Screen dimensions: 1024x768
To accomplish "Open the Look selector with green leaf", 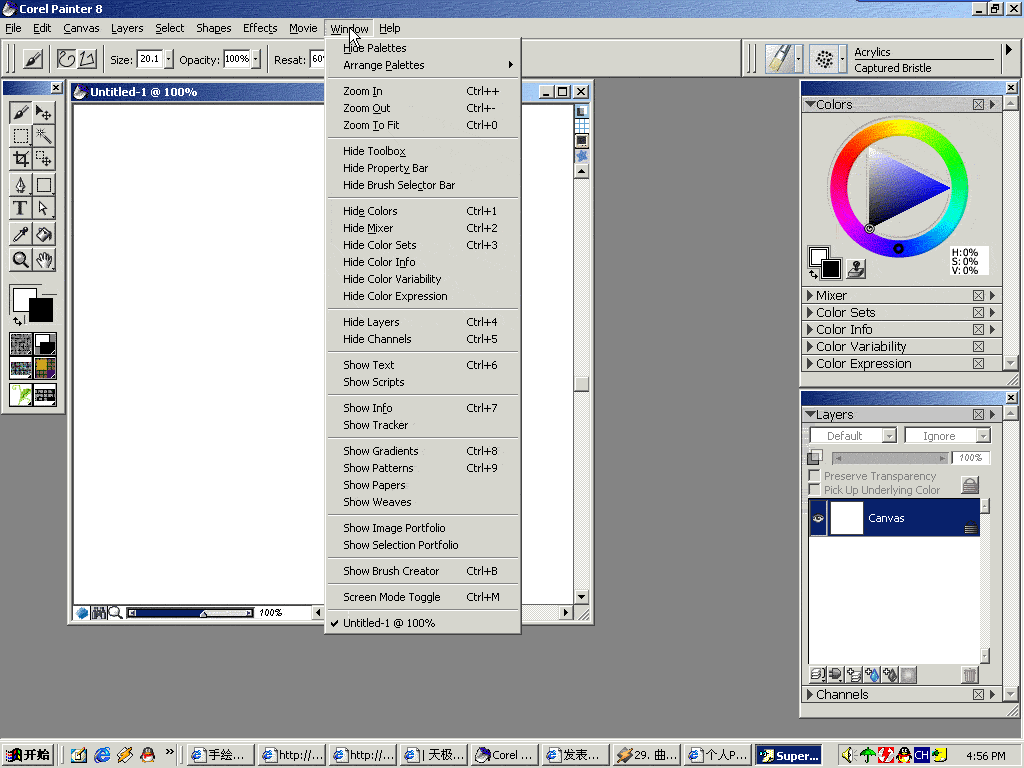I will click(x=21, y=394).
